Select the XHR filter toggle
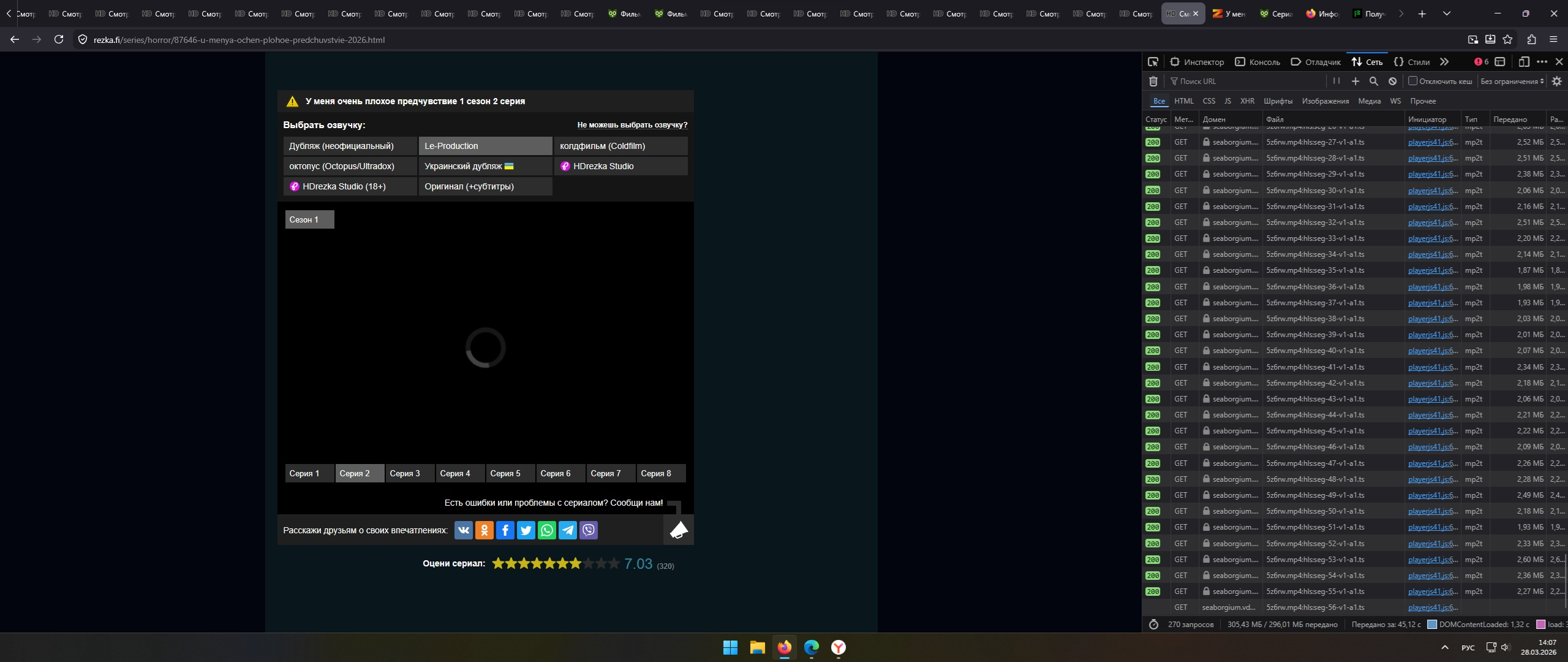 [x=1247, y=101]
